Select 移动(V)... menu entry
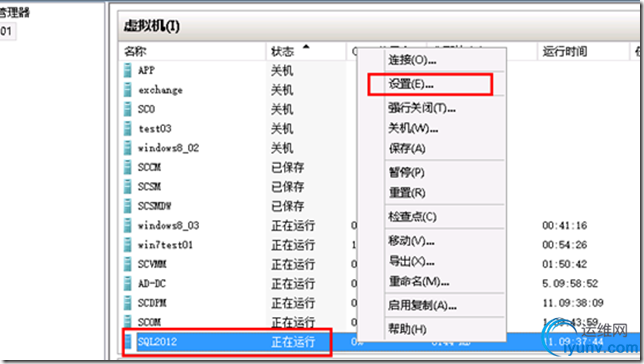The height and width of the screenshot is (364, 644). [x=411, y=241]
